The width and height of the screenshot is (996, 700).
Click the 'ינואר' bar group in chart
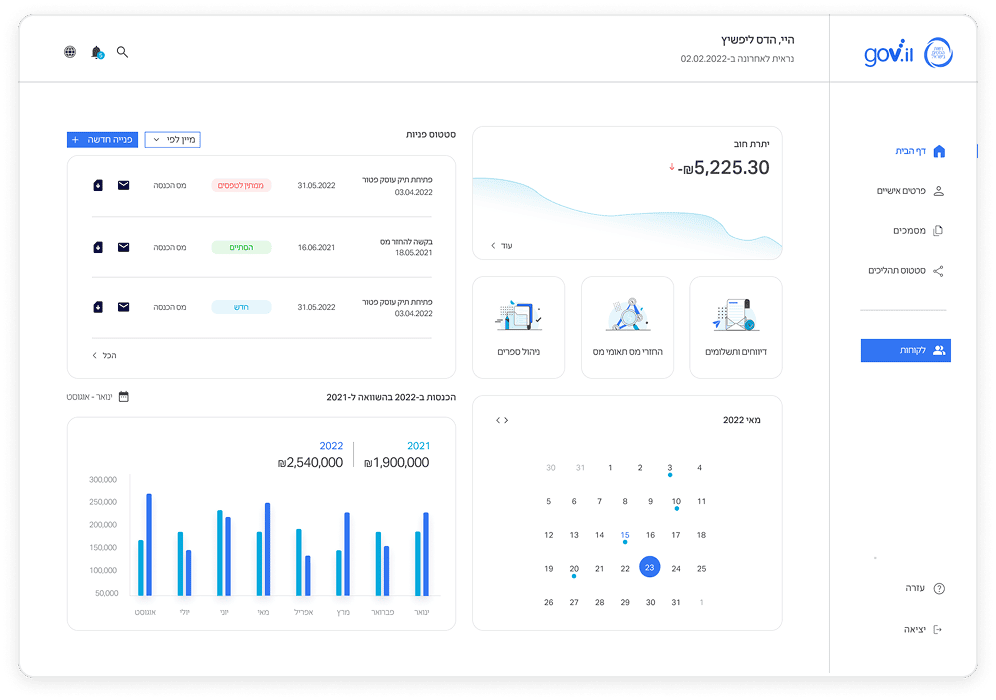[422, 554]
